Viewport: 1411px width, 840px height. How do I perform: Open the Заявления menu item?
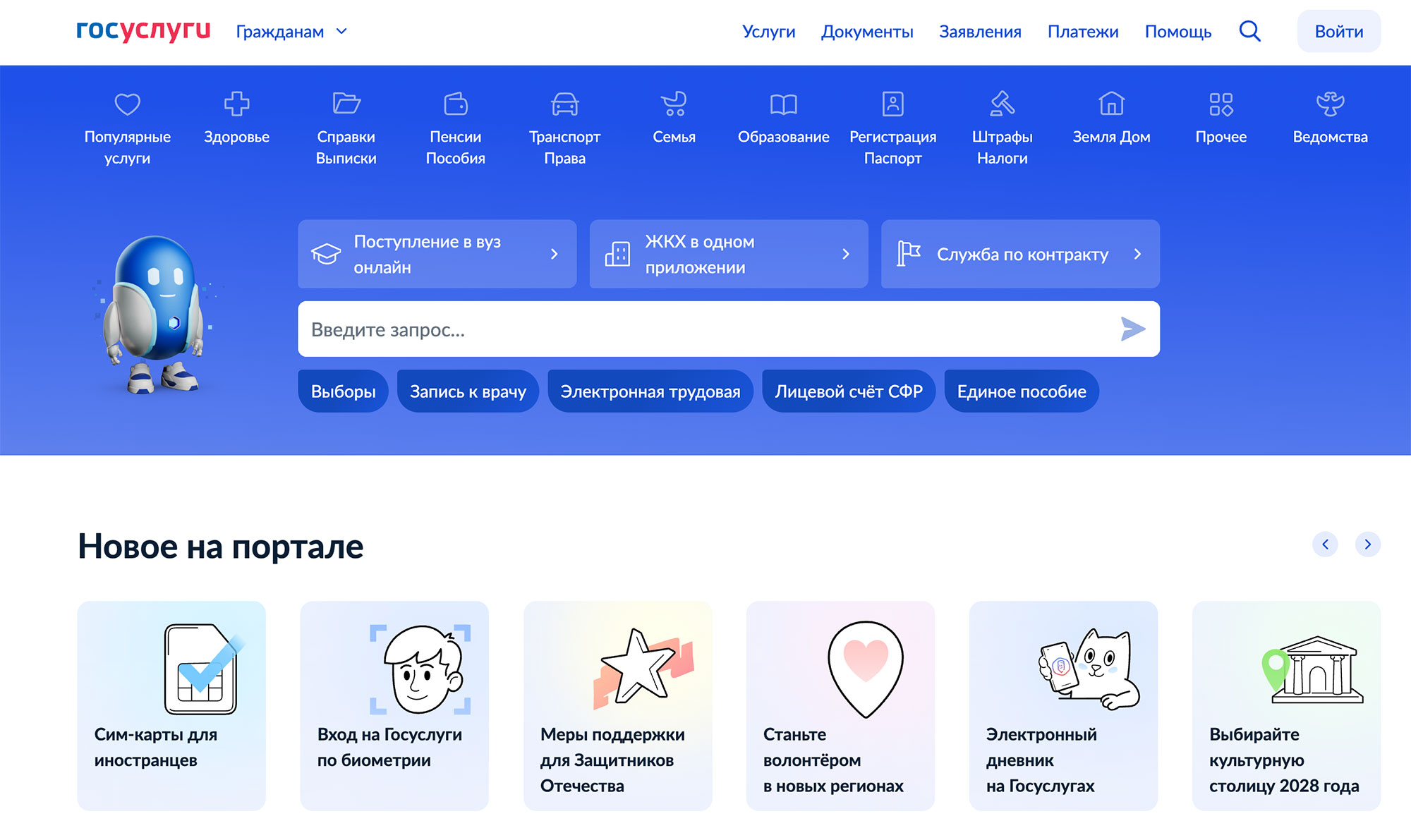coord(980,32)
